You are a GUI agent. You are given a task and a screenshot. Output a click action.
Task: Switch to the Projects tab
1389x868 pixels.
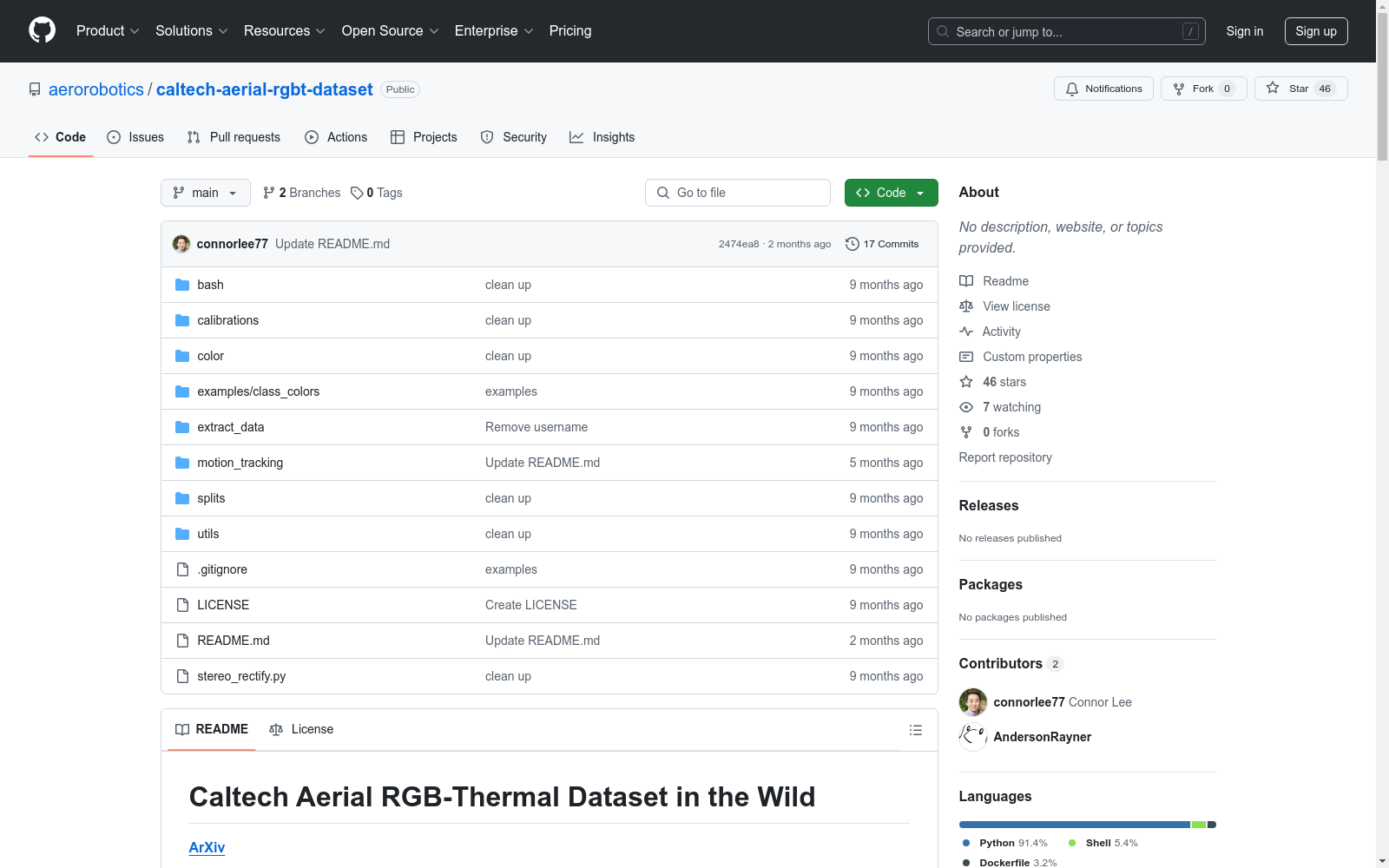(x=424, y=137)
